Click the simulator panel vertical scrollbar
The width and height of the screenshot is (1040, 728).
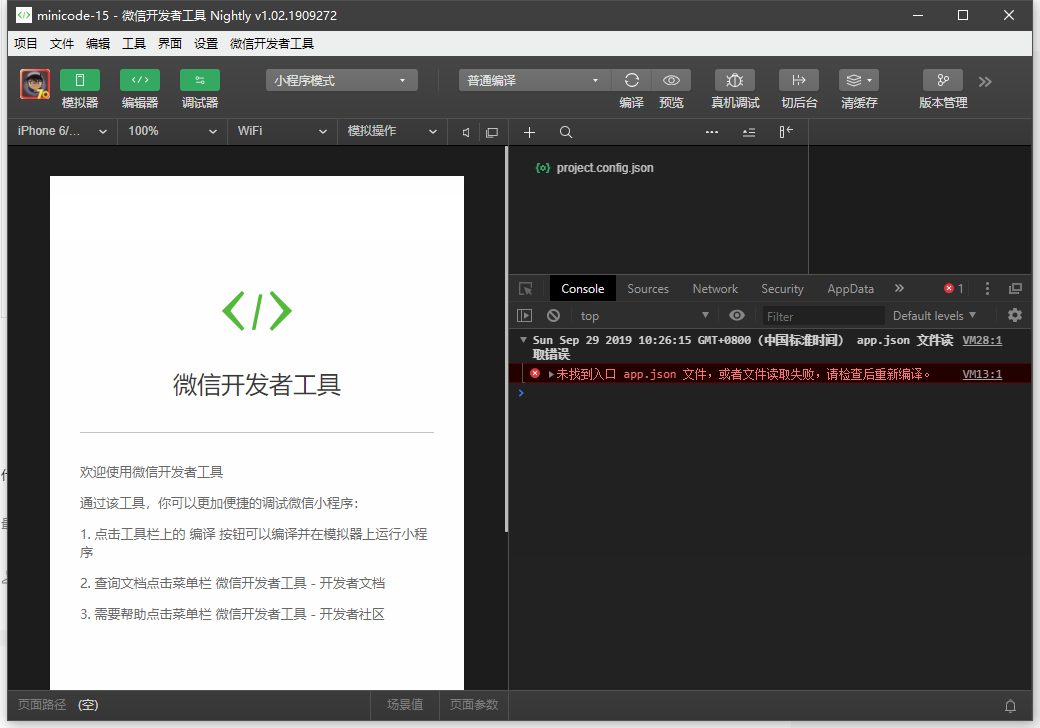506,339
